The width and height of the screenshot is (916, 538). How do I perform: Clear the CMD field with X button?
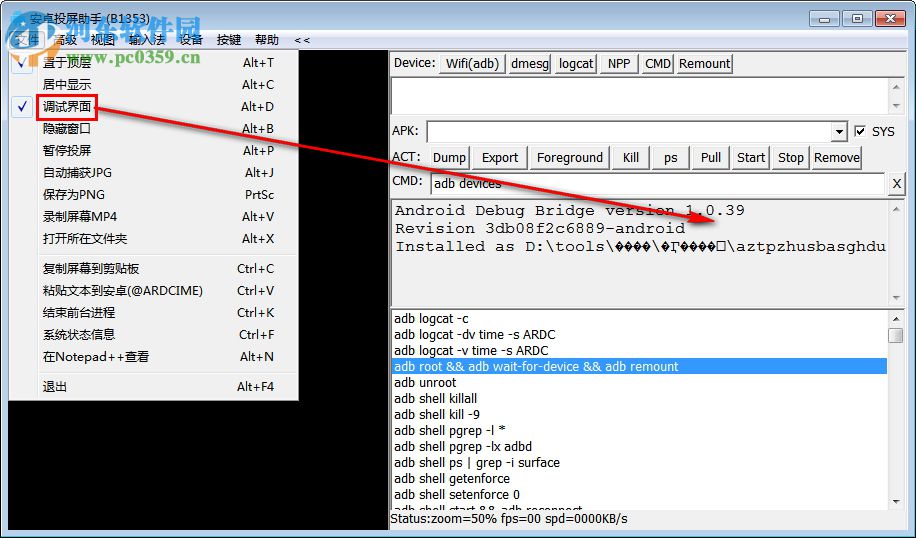coord(897,184)
